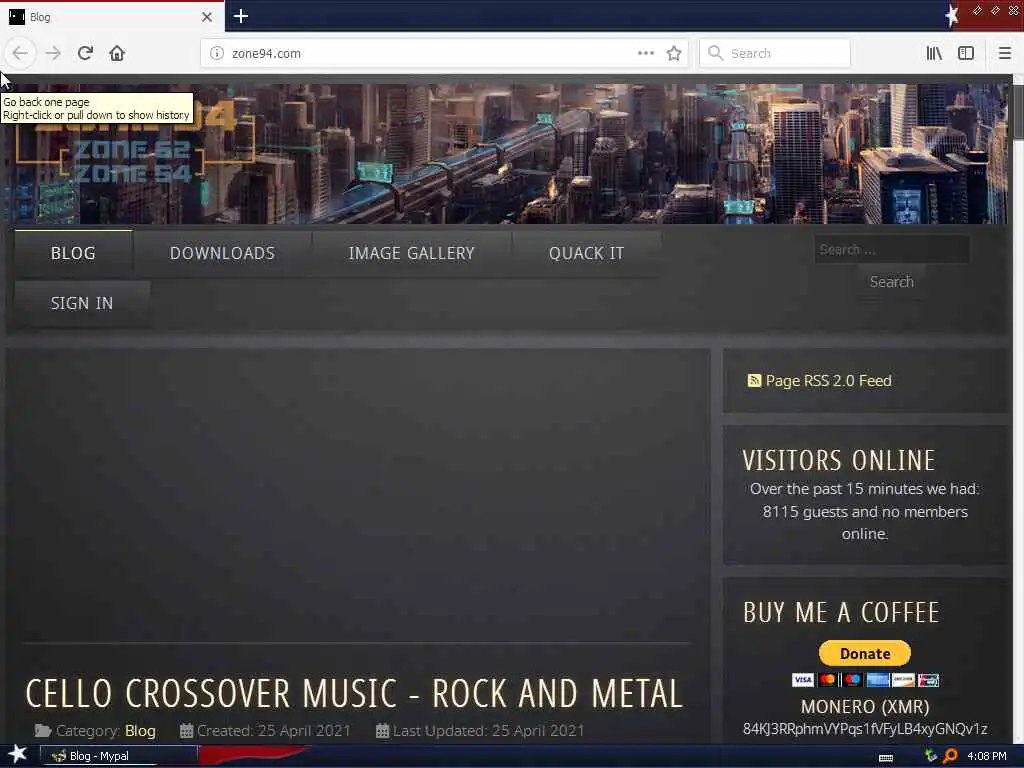Open the SIGN IN menu item
This screenshot has height=768, width=1024.
click(82, 304)
